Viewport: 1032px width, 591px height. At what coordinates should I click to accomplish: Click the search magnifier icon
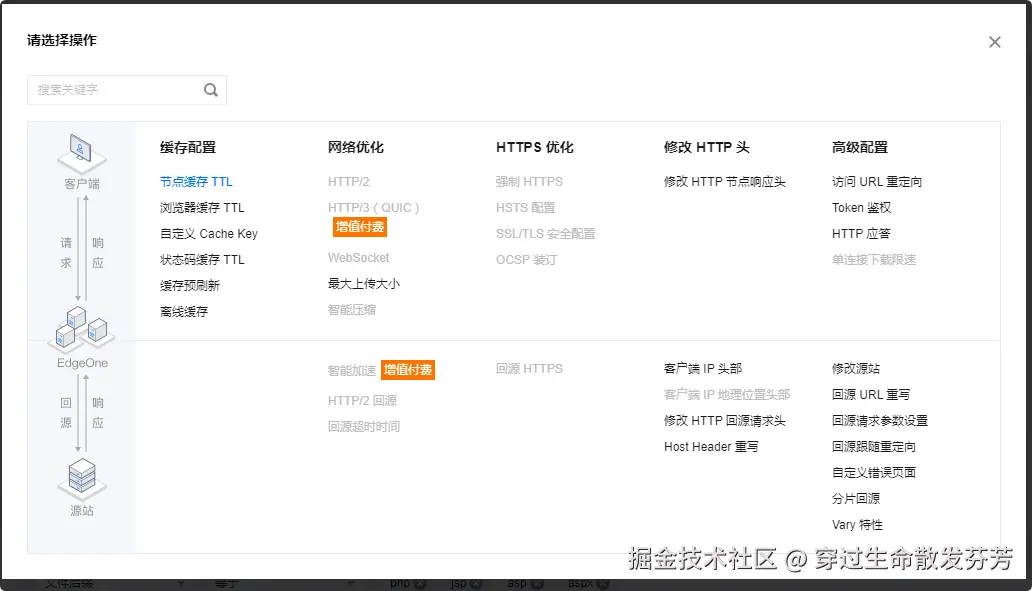tap(210, 89)
